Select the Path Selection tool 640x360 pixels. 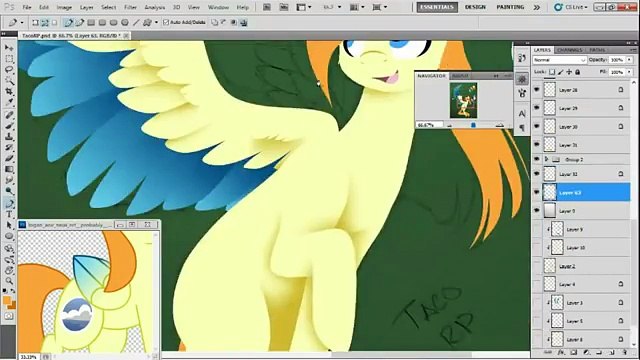click(x=9, y=225)
